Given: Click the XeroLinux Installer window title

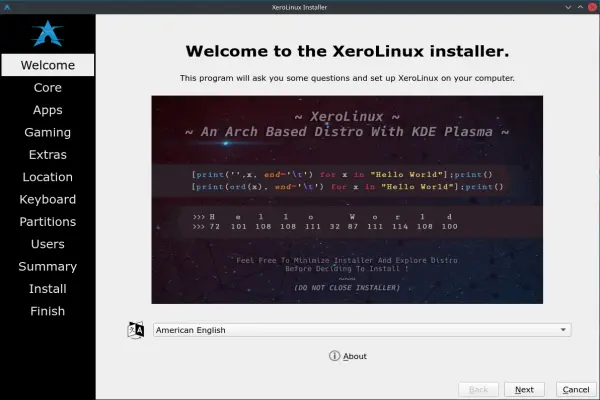Looking at the screenshot, I should (299, 7).
